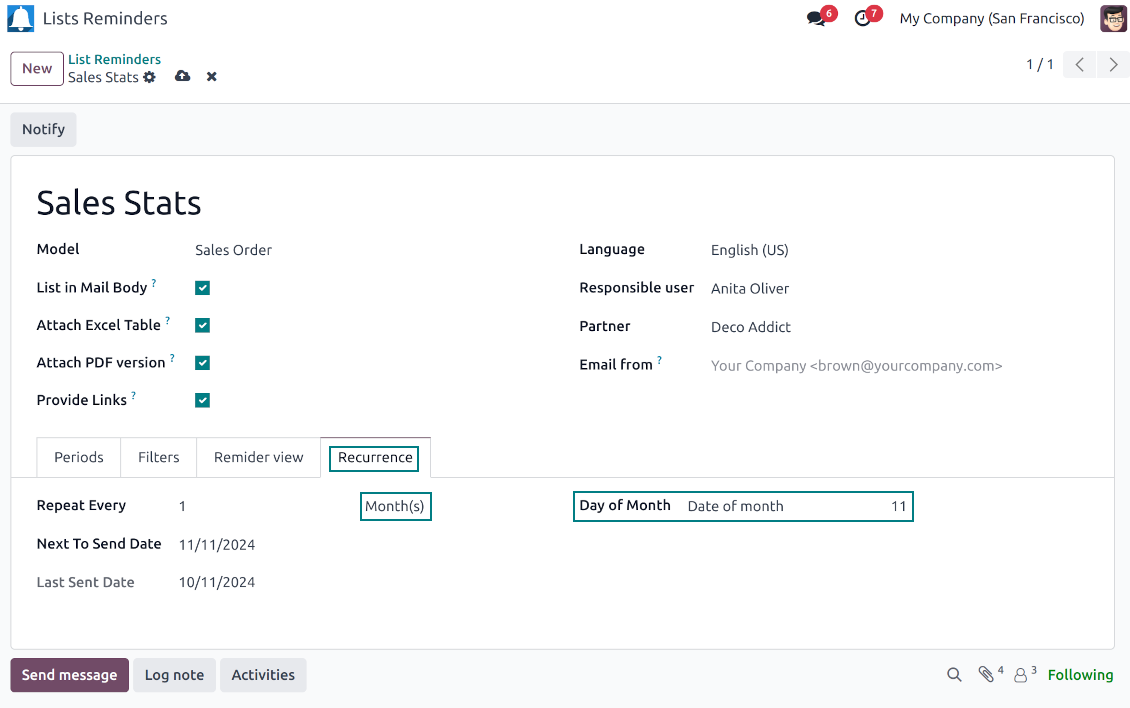Open the activities clock icon
Screen dimensions: 1130x708
[x=862, y=19]
